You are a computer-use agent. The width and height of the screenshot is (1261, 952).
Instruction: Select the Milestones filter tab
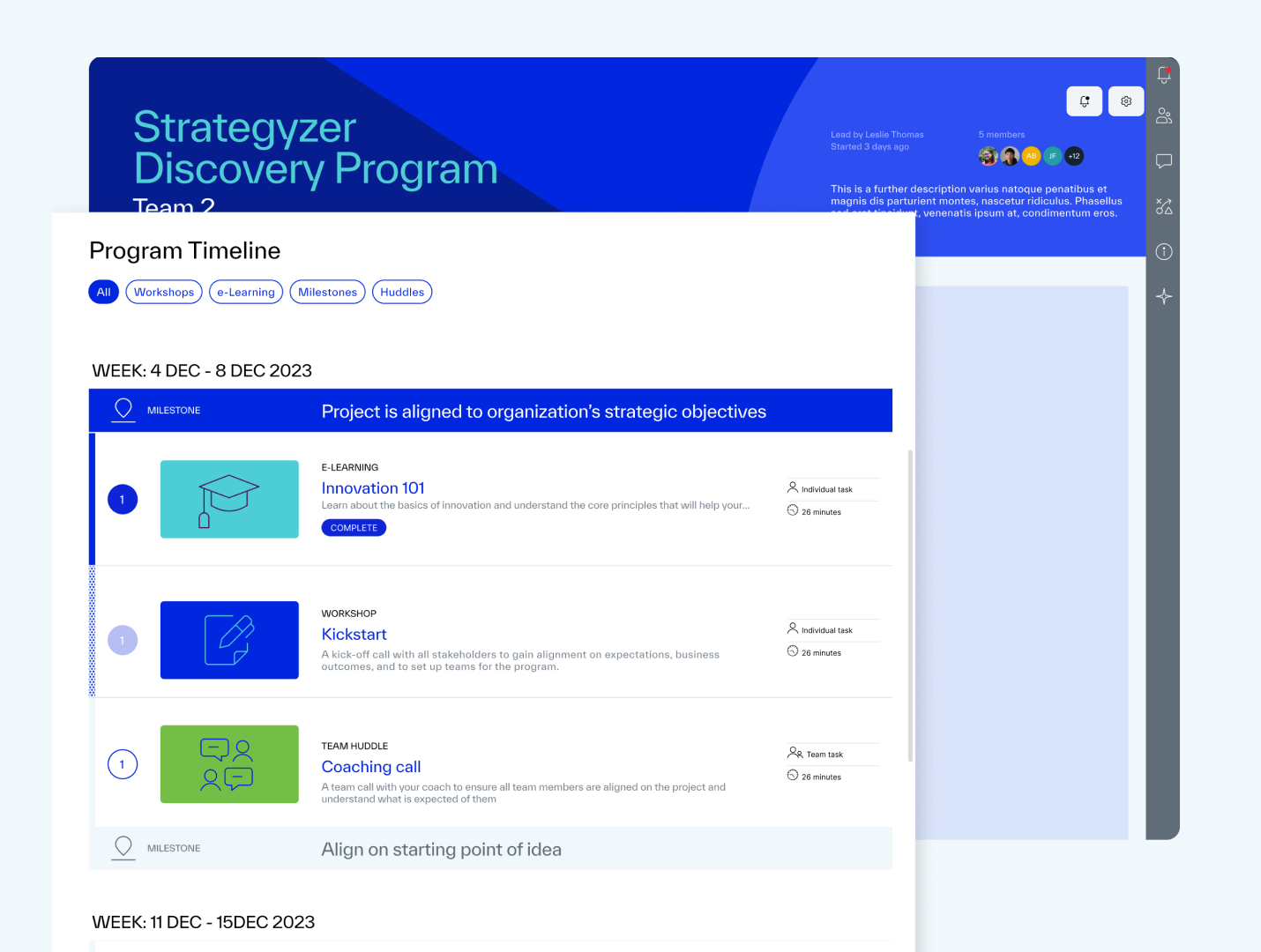point(327,291)
